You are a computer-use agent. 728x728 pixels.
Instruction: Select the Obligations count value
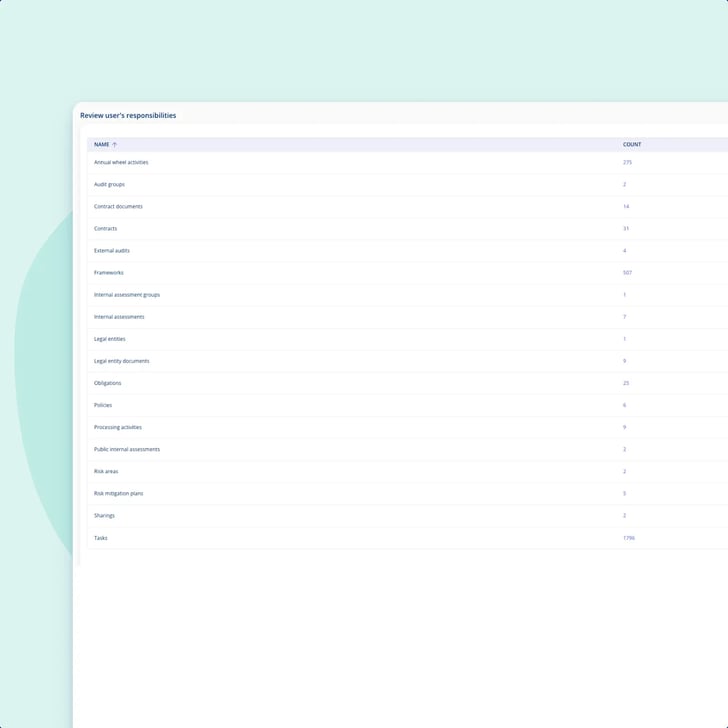coord(626,383)
